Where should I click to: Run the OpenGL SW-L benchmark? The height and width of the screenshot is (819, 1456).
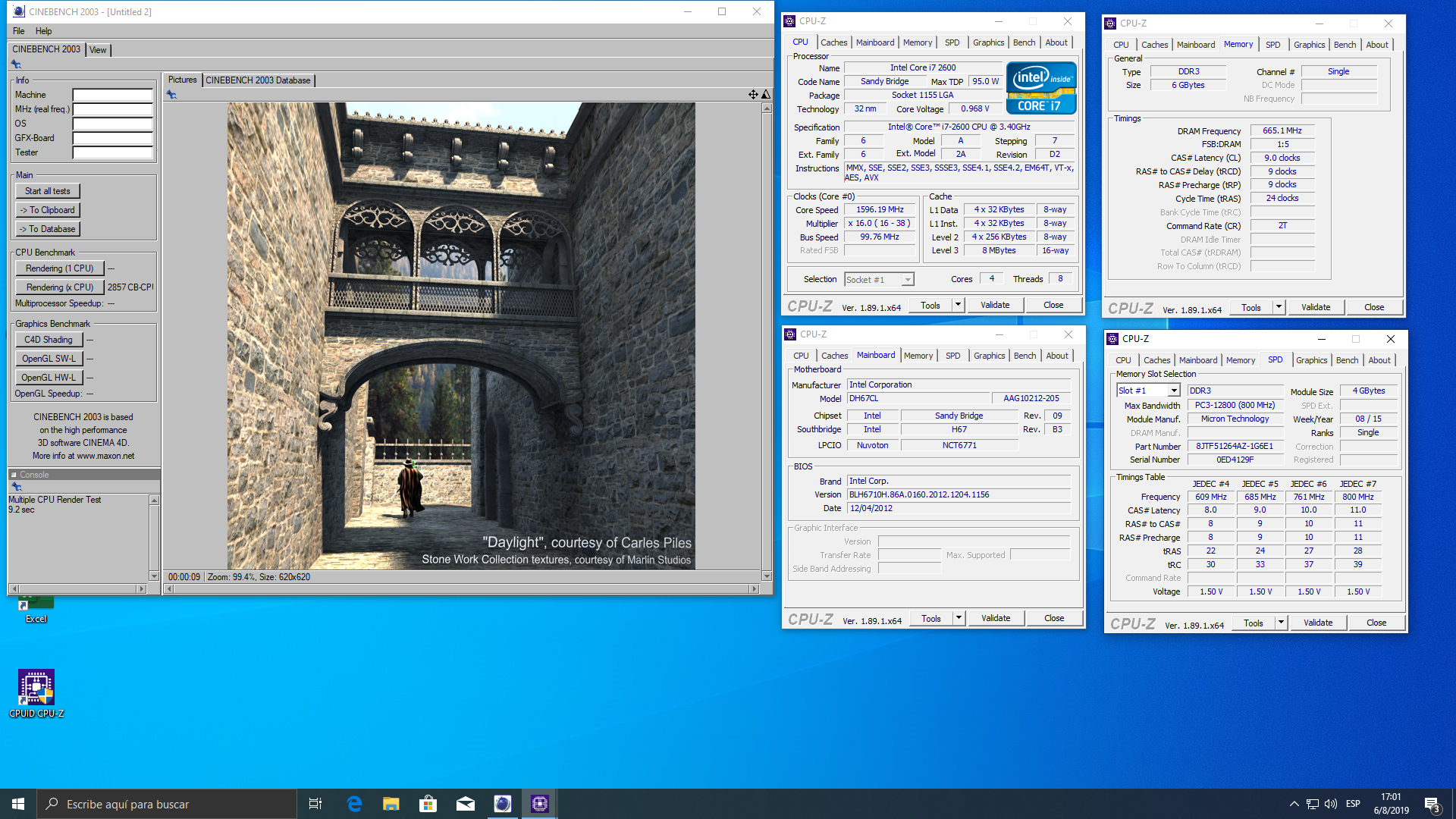[x=49, y=359]
